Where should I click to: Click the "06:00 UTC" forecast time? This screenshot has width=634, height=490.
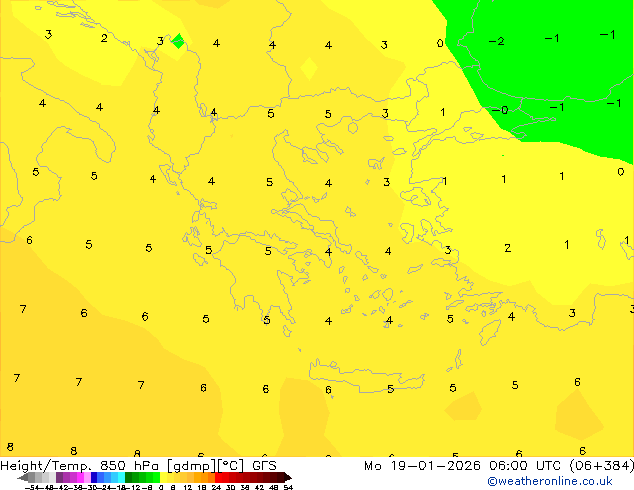click(516, 466)
